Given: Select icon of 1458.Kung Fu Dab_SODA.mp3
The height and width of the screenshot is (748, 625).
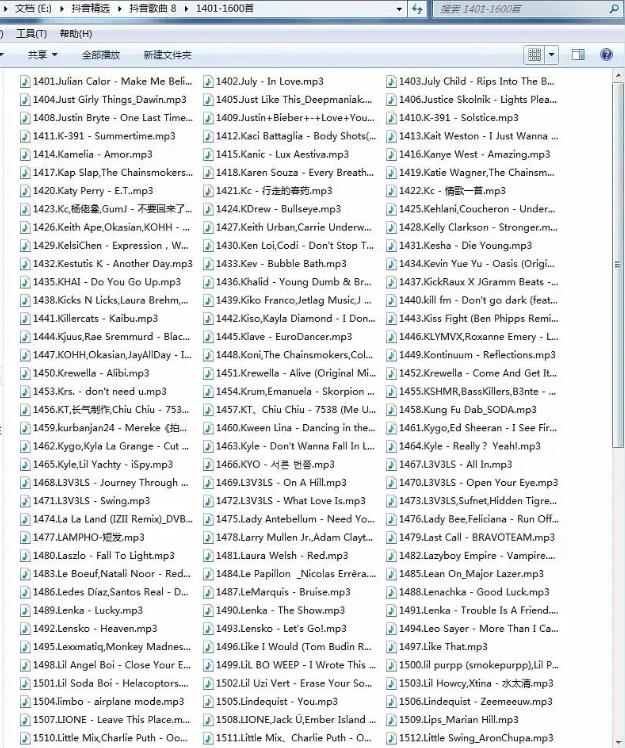Looking at the screenshot, I should click(x=391, y=410).
